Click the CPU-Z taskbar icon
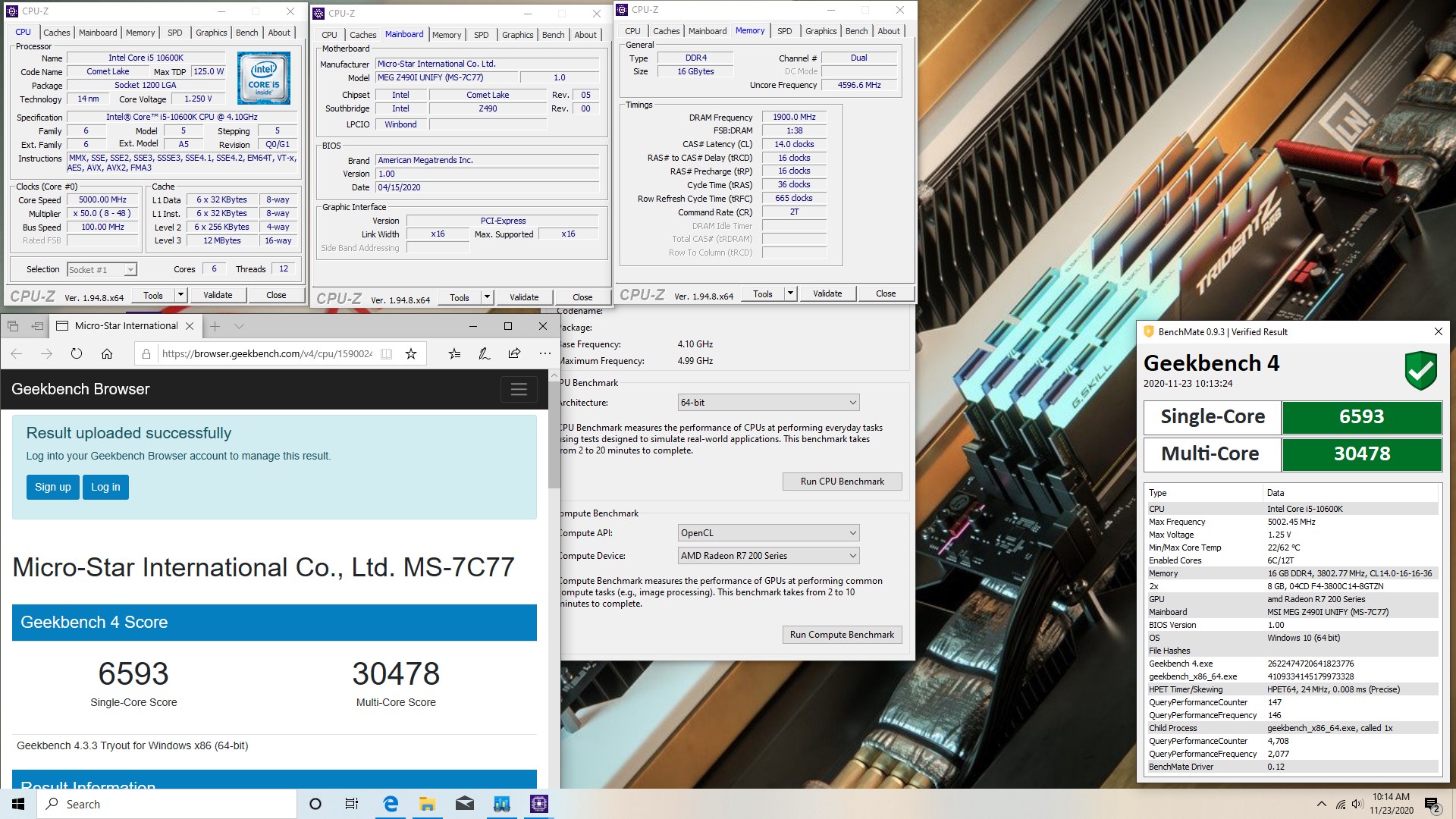Screen dimensions: 1456x819 point(539,804)
